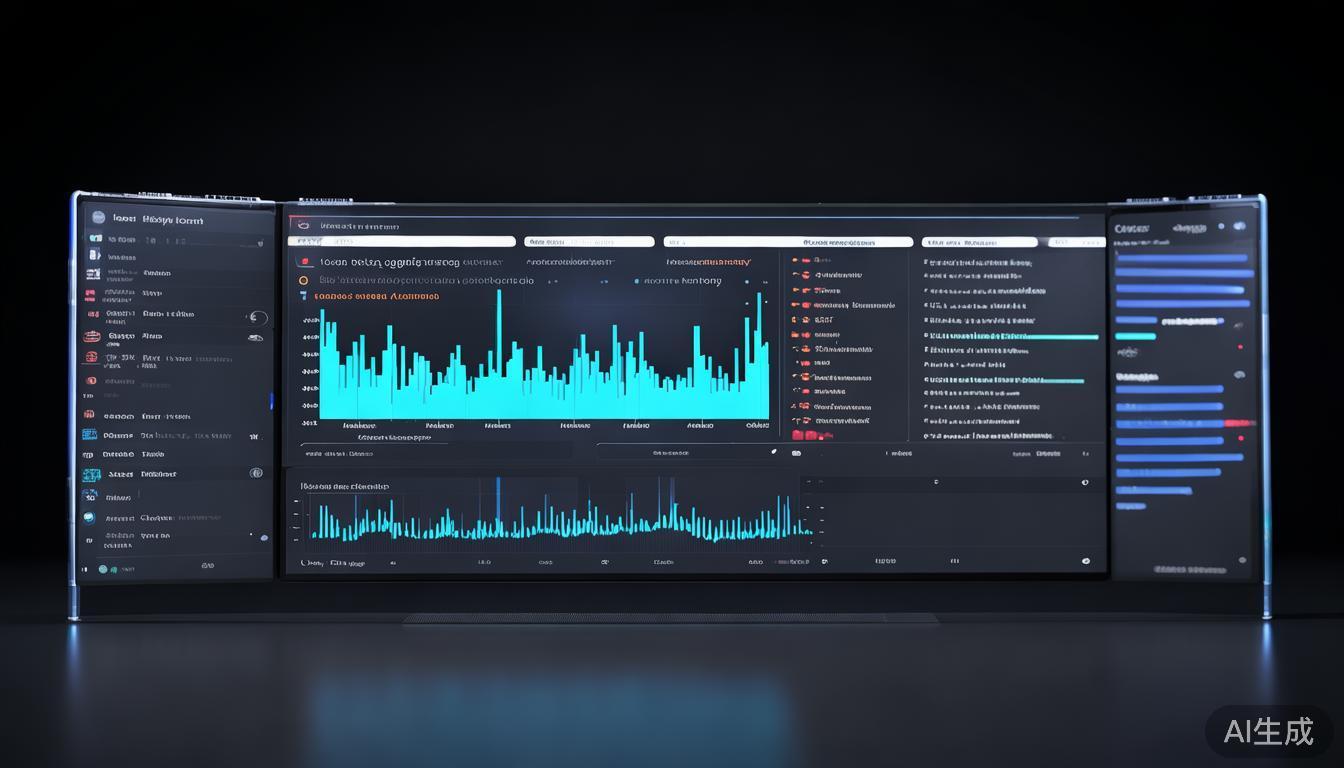Viewport: 1344px width, 768px height.
Task: Open the first white dropdown bar at top left
Action: point(401,242)
